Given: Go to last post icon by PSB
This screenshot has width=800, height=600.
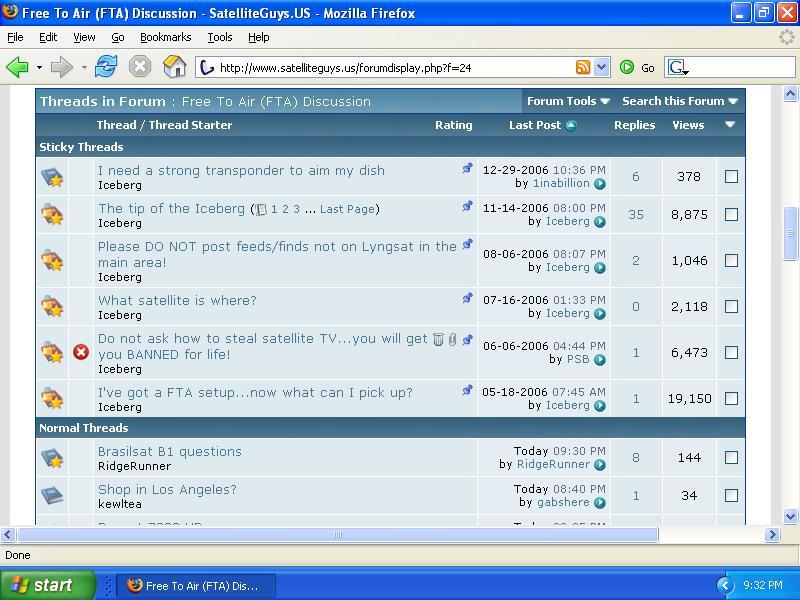Looking at the screenshot, I should 600,360.
